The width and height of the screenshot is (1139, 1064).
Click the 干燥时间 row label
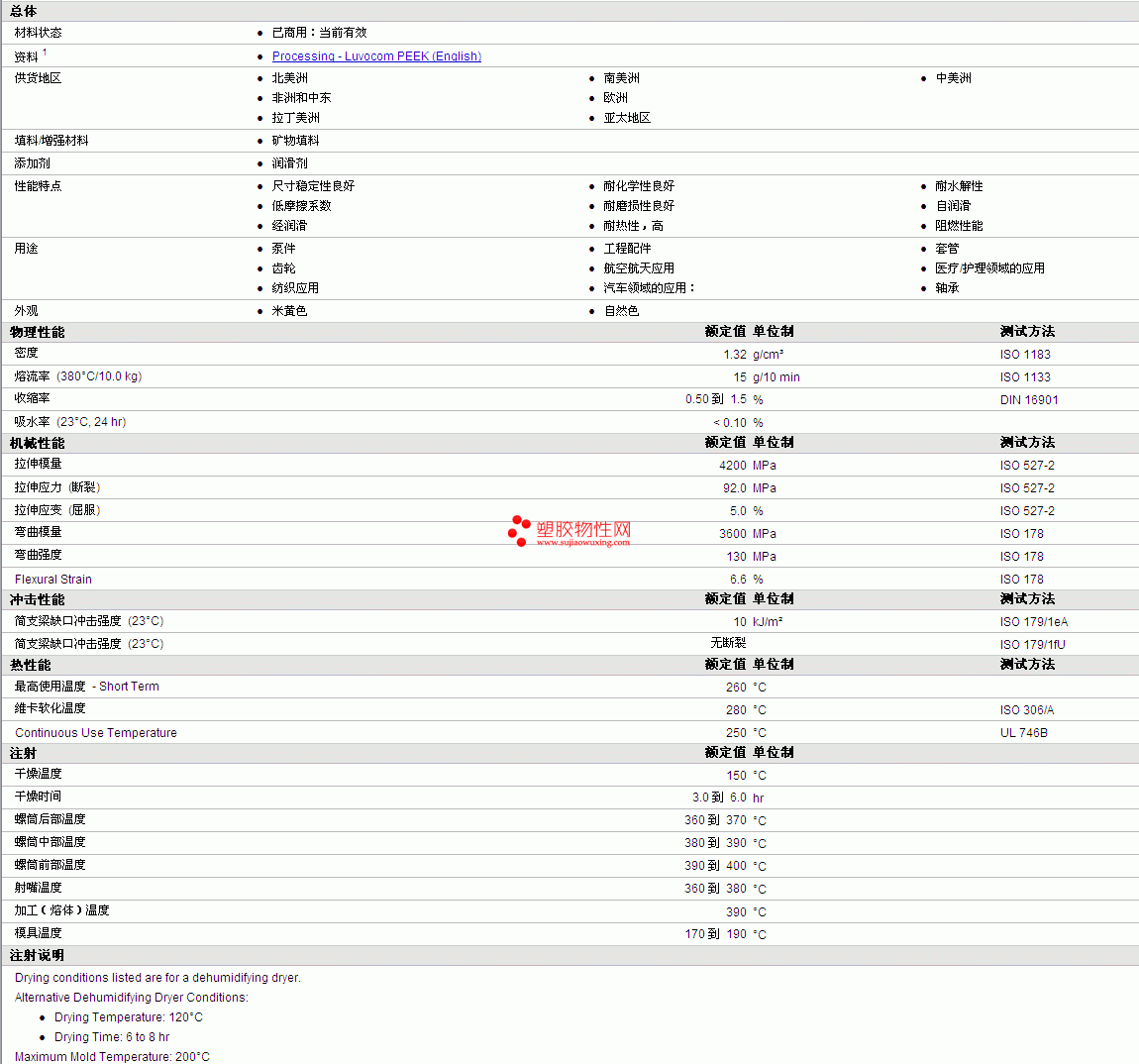click(x=38, y=797)
